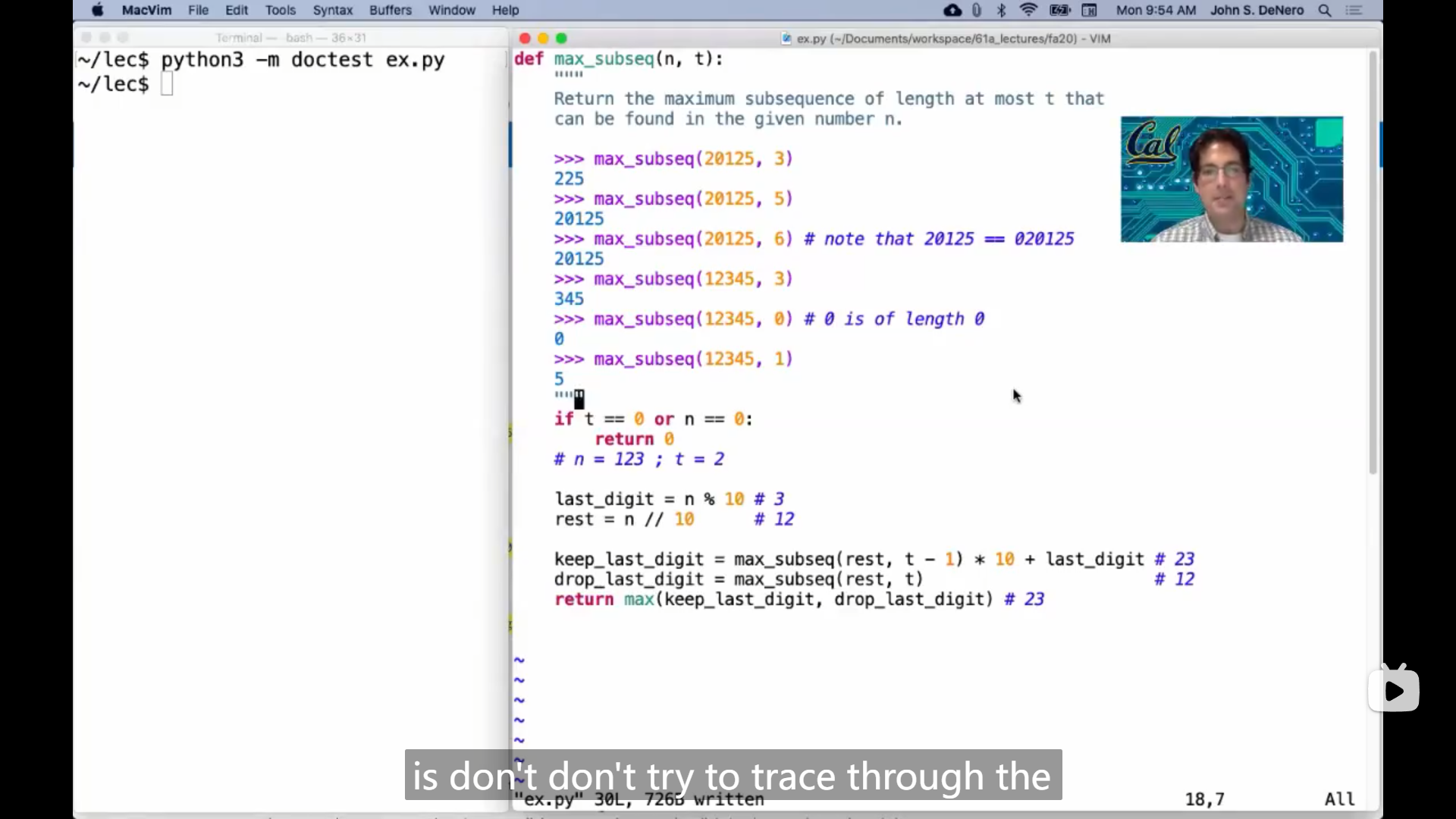
Task: Click the cloud upload menu bar icon
Action: tap(952, 10)
